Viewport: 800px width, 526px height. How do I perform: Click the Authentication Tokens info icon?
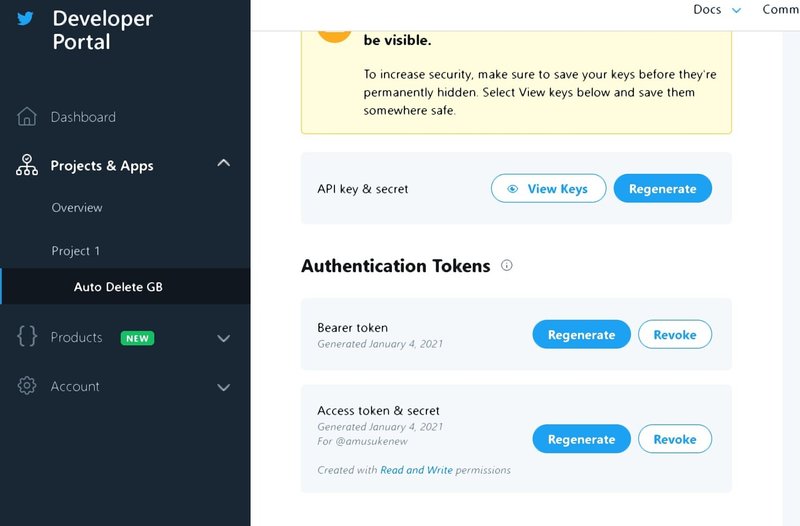(507, 266)
